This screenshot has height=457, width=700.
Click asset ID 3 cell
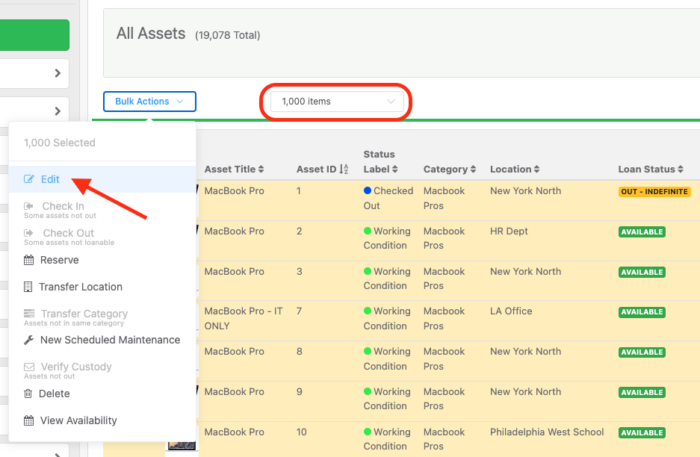tap(299, 271)
